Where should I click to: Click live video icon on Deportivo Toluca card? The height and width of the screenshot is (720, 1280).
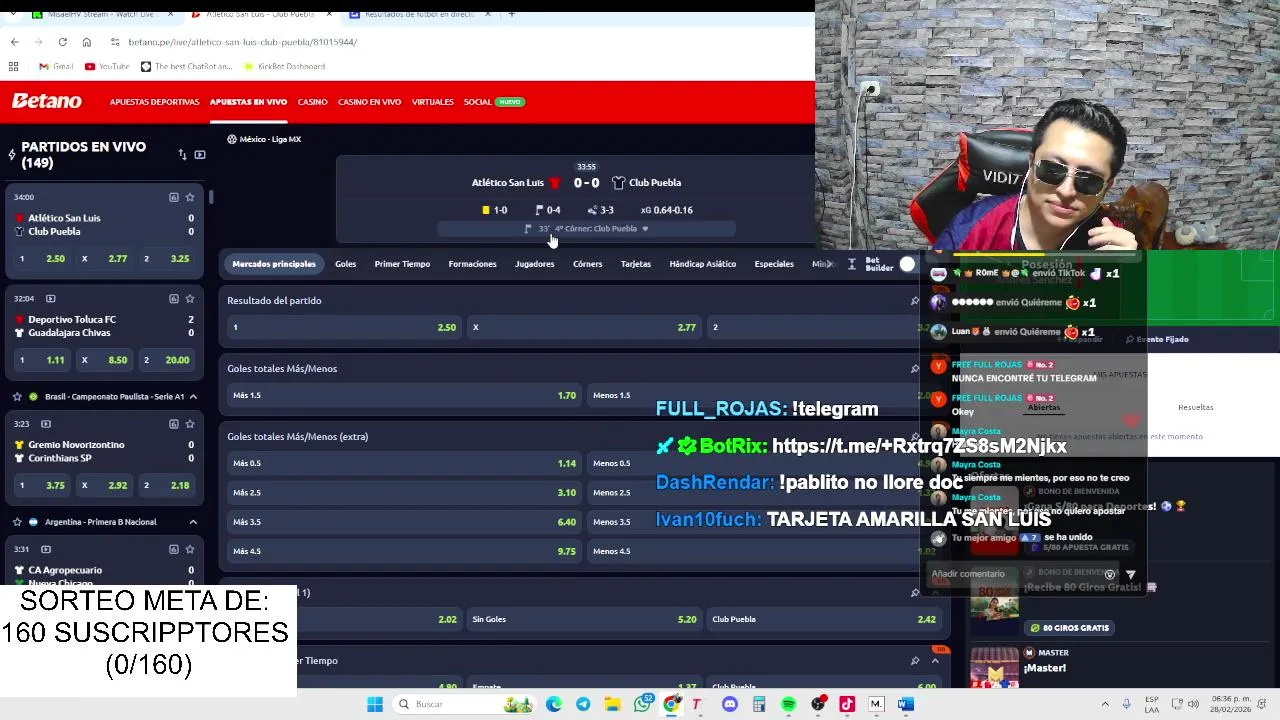[51, 298]
